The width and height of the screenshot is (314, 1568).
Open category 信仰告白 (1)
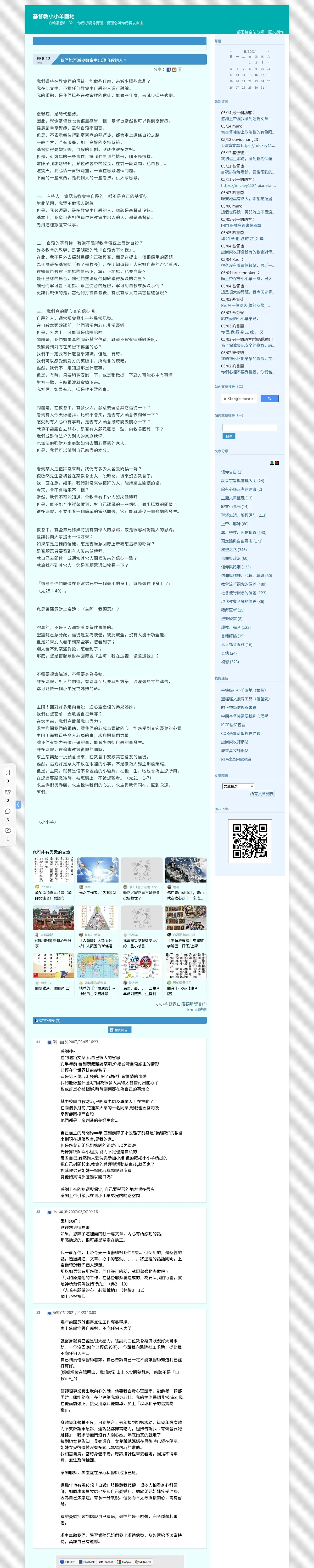point(232,472)
